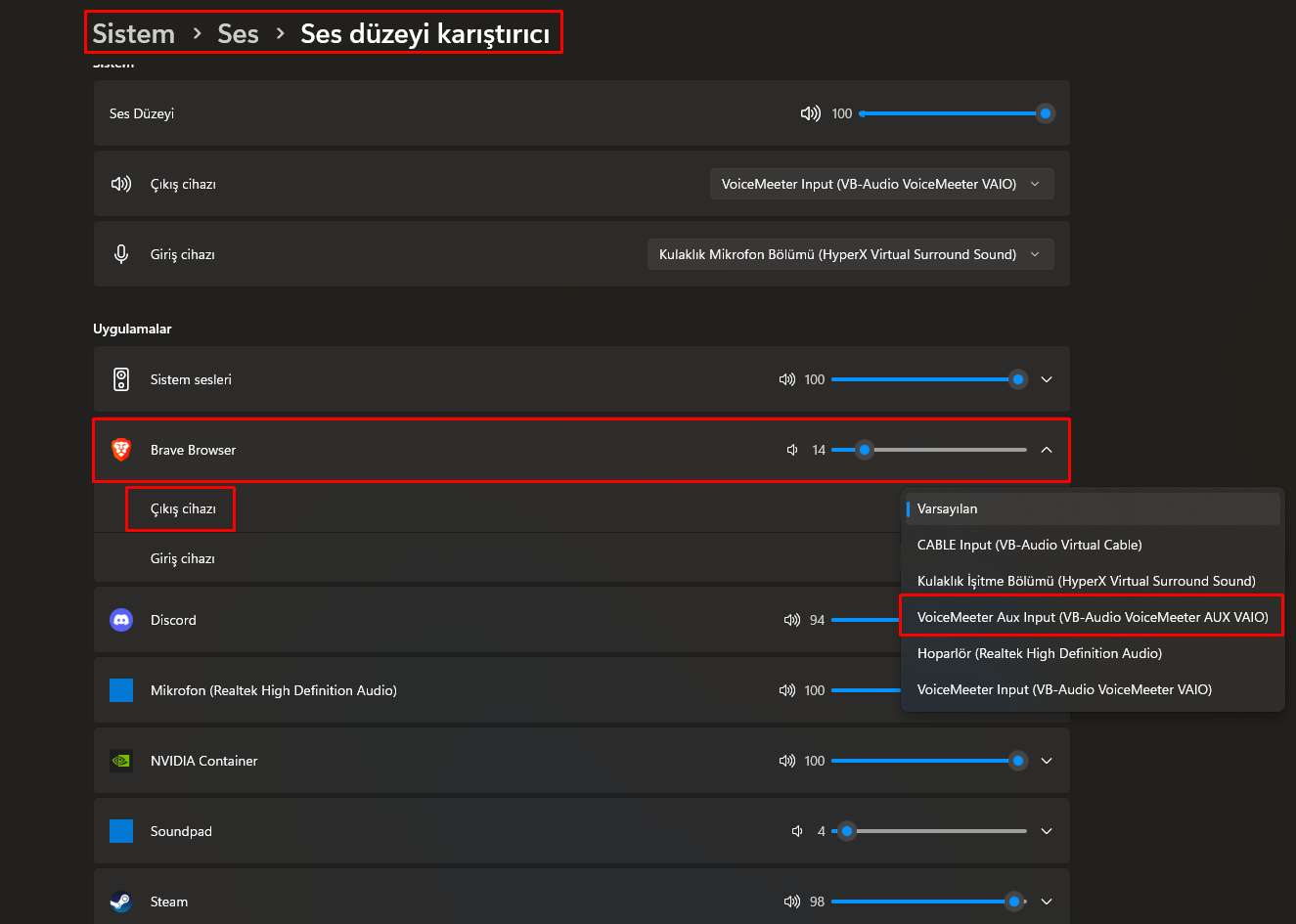Mute Discord via its speaker icon
The image size is (1296, 924).
pyautogui.click(x=792, y=620)
